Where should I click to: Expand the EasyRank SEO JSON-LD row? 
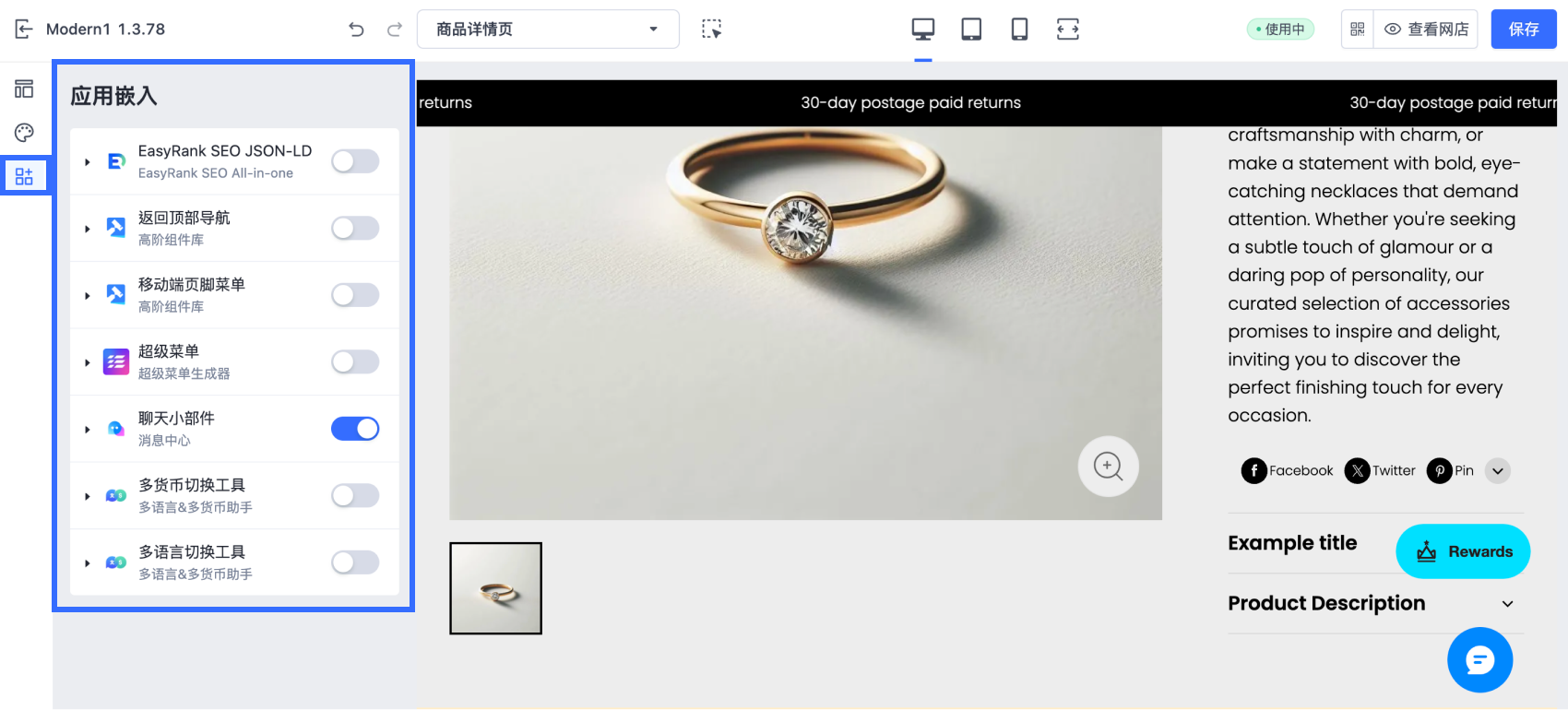(88, 162)
